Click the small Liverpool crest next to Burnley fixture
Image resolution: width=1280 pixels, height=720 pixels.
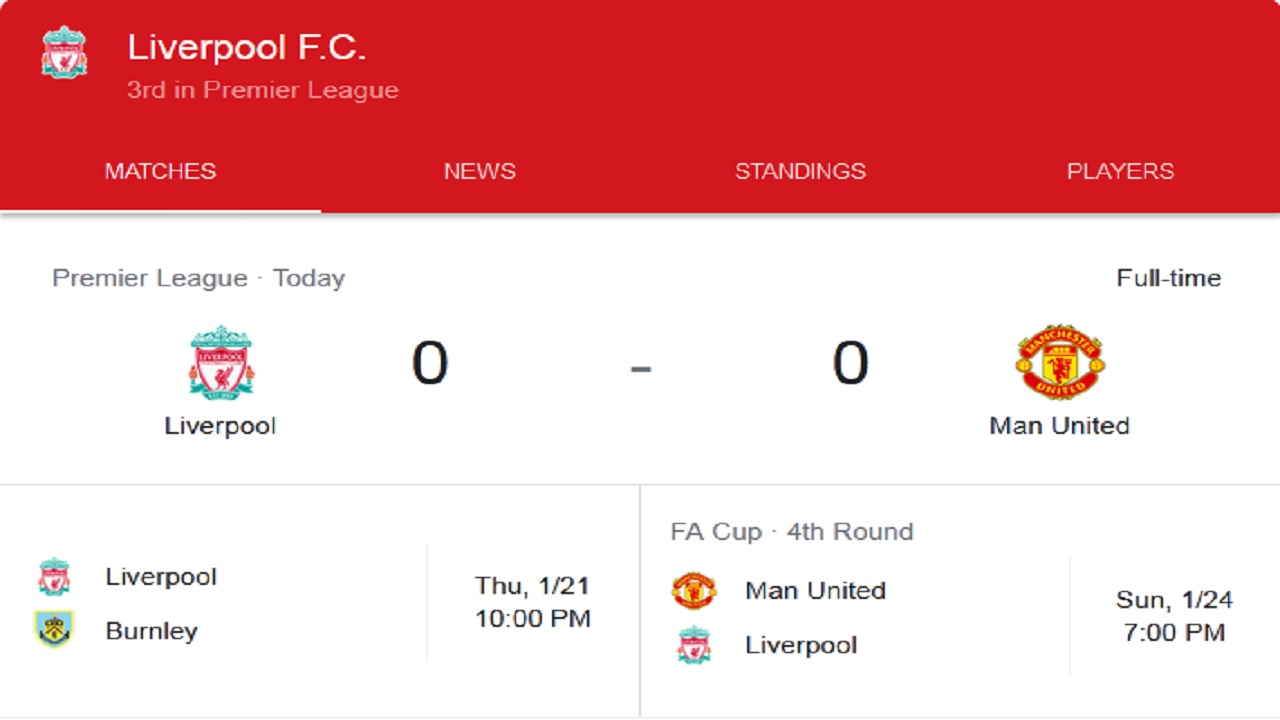point(54,577)
